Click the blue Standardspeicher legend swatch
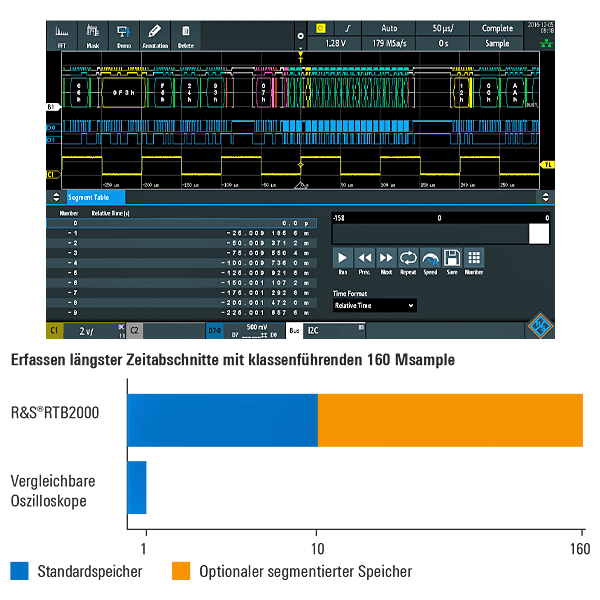The height and width of the screenshot is (600, 600). (20, 571)
